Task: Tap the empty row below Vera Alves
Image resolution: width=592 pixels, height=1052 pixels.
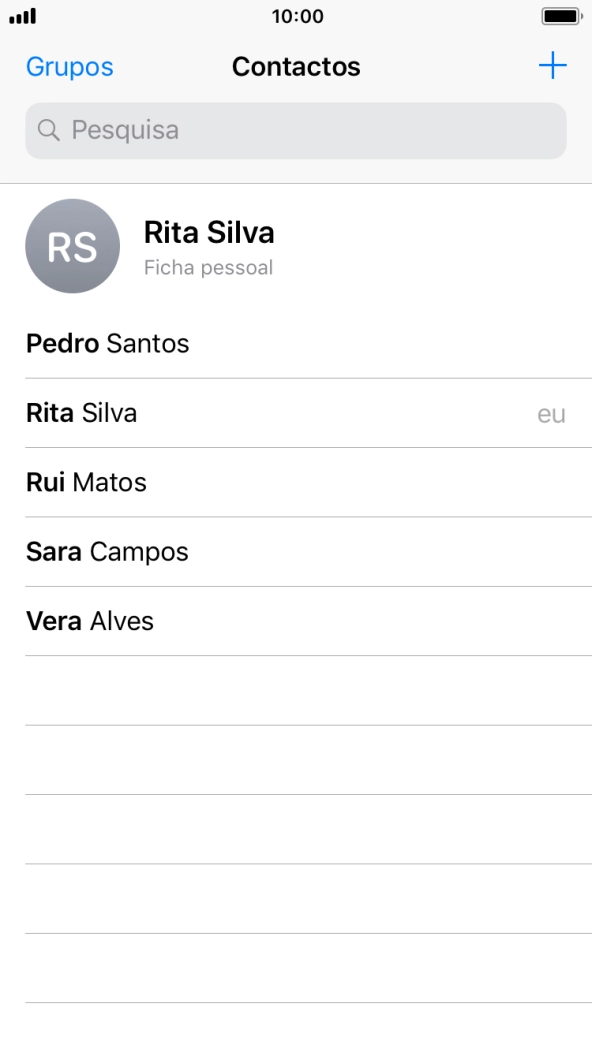Action: click(296, 690)
